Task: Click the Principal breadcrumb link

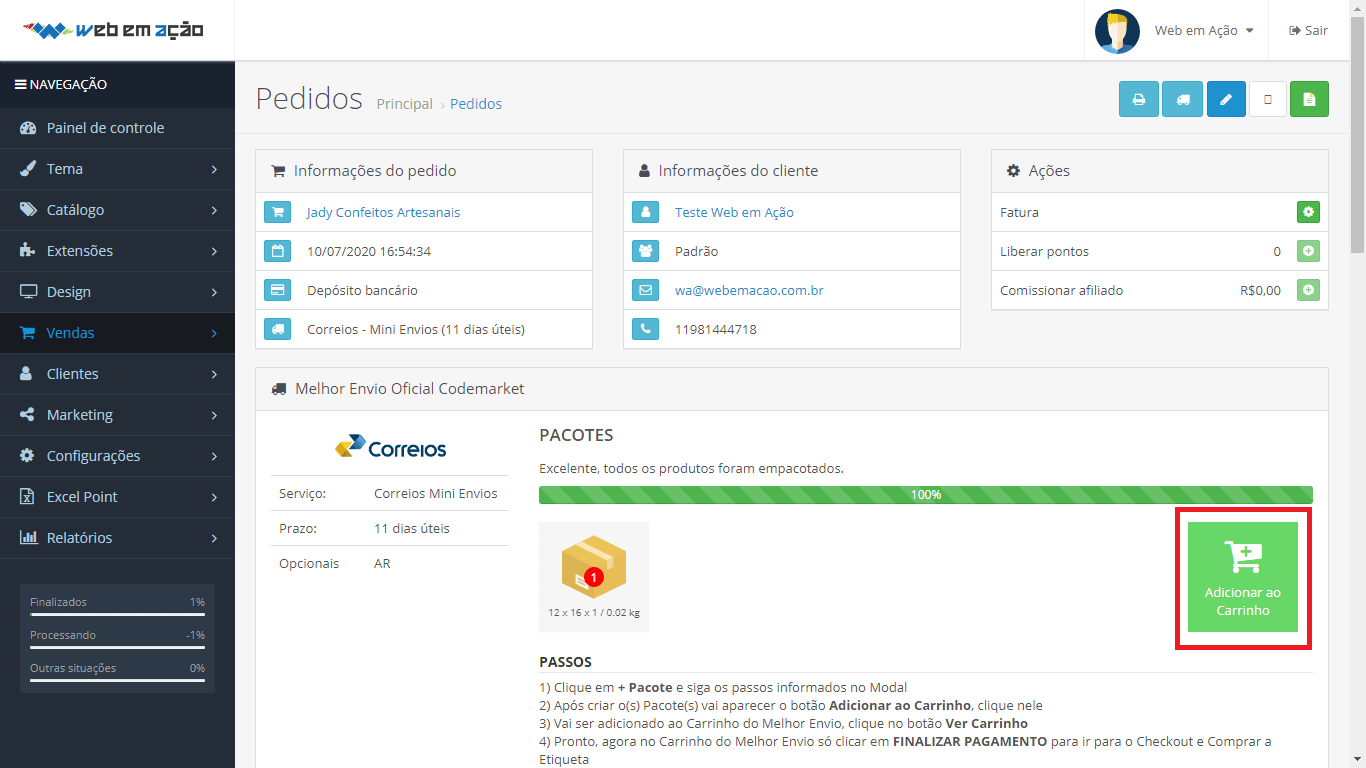Action: coord(405,104)
